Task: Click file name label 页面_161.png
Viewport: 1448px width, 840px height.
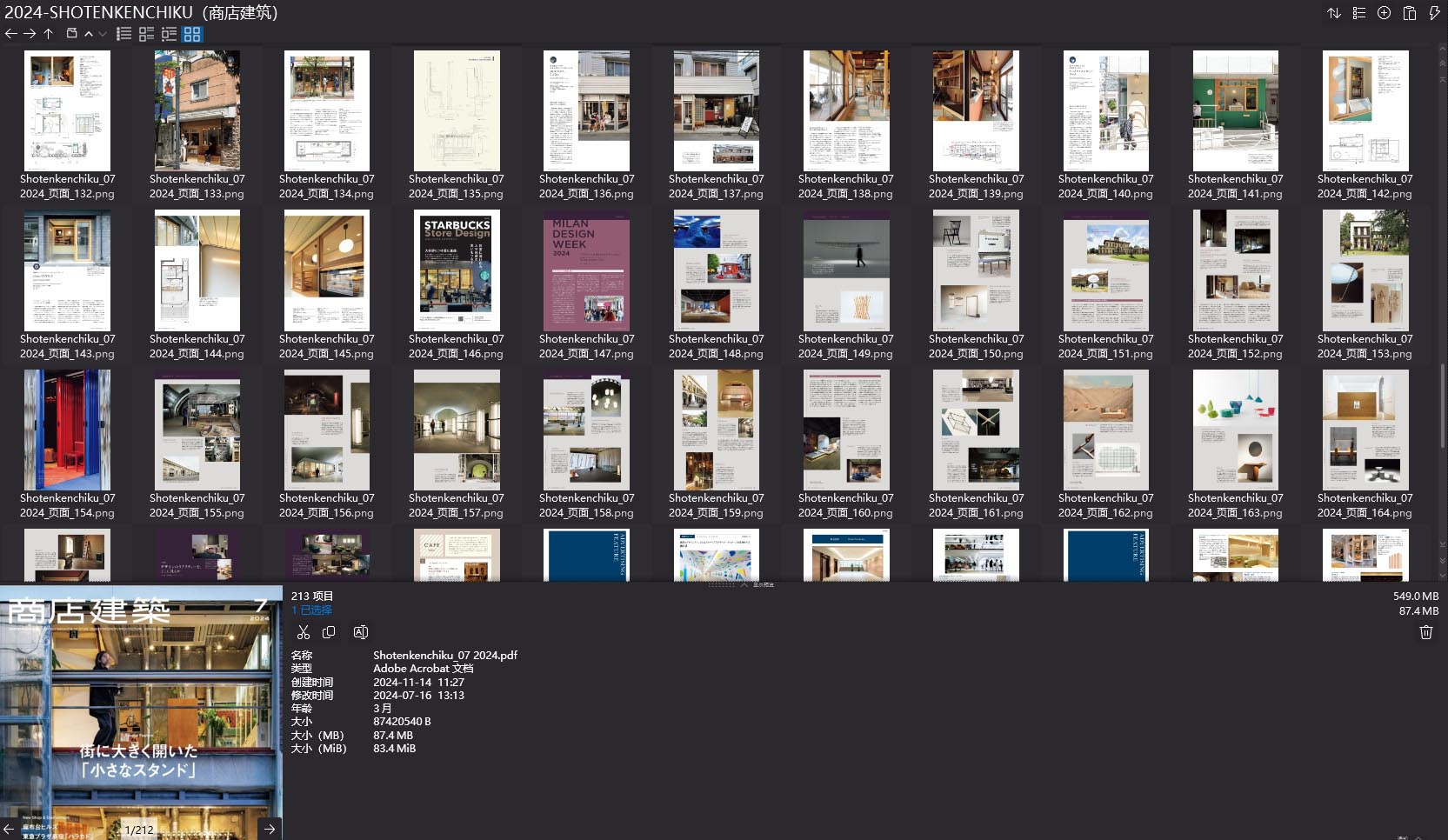Action: coord(976,505)
